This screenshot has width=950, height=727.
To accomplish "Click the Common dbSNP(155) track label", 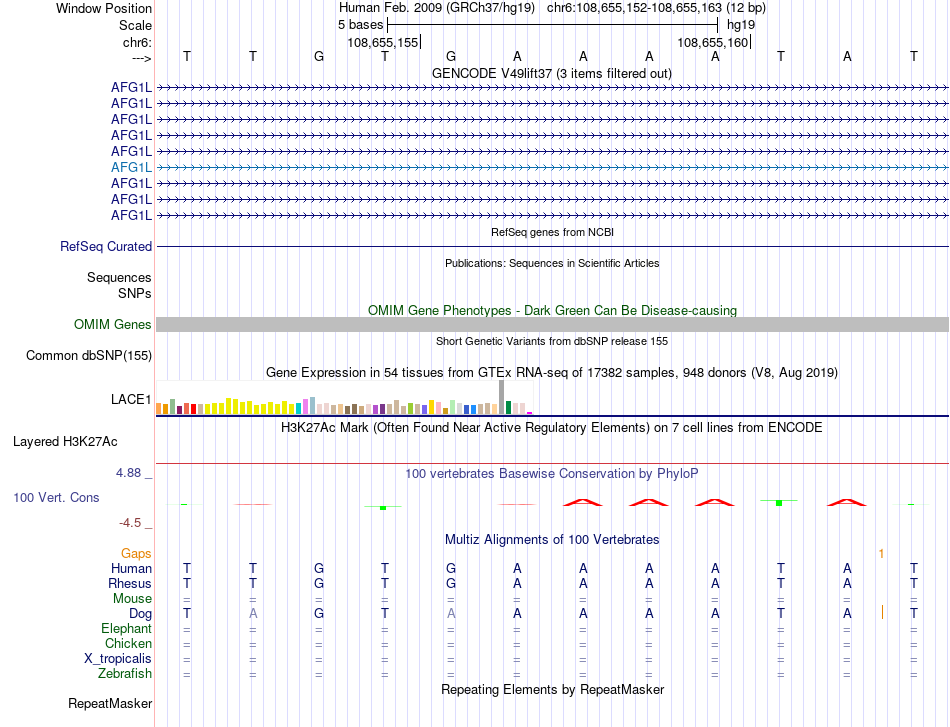I will click(88, 356).
